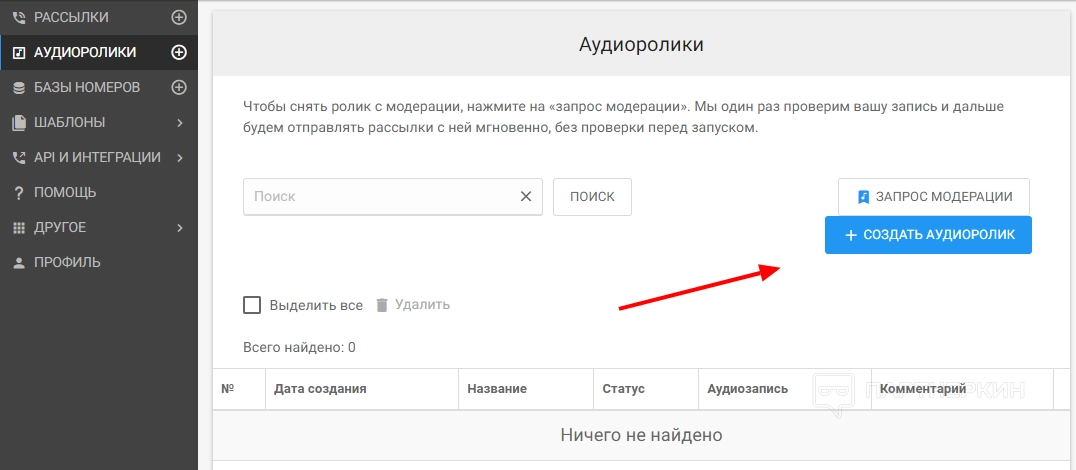Image resolution: width=1076 pixels, height=470 pixels.
Task: Click the plus icon next to Аудиоролики
Action: click(179, 52)
